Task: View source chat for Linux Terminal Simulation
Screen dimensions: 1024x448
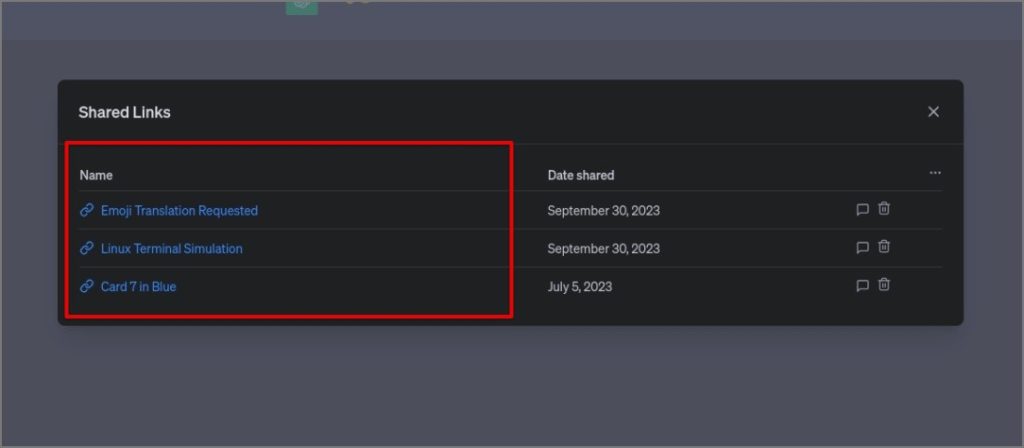Action: [x=862, y=248]
